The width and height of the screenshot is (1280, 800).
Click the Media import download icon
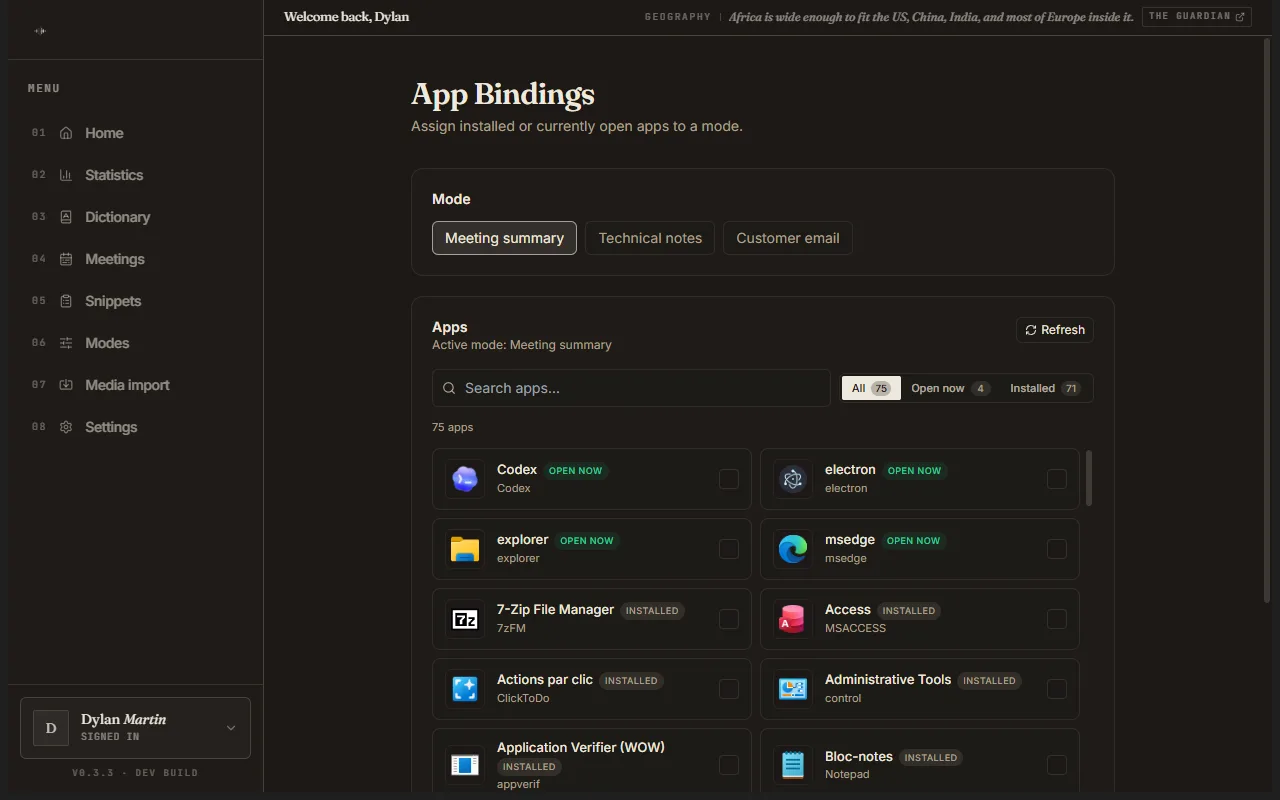coord(66,385)
